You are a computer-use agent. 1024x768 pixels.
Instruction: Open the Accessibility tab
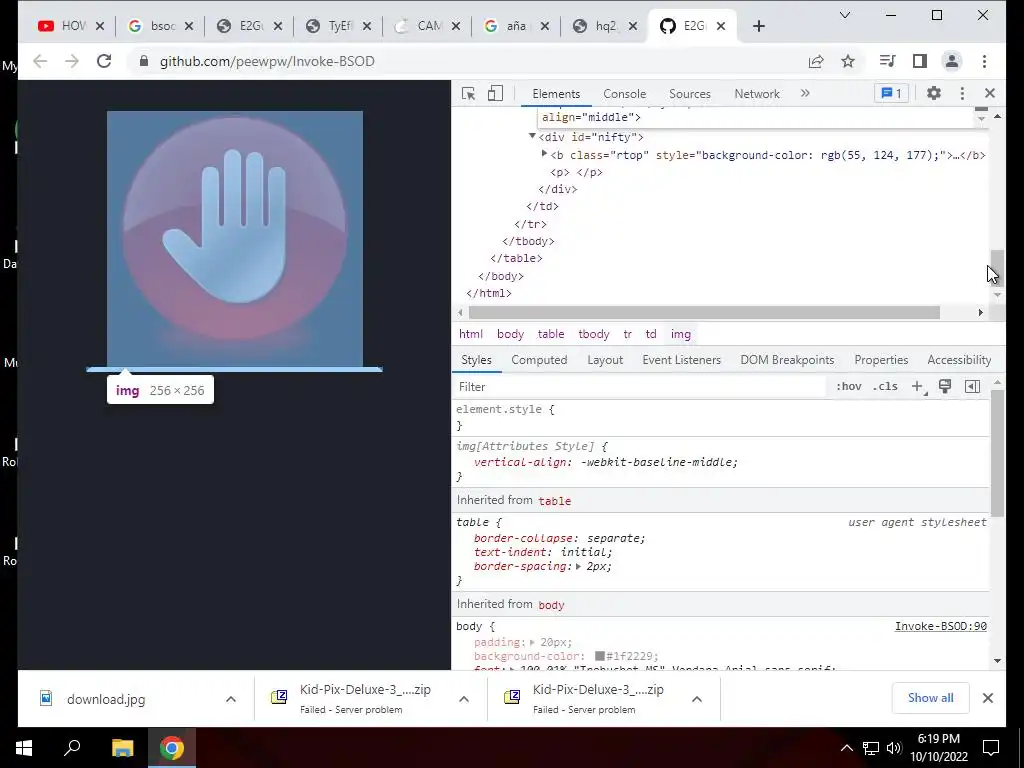point(959,360)
